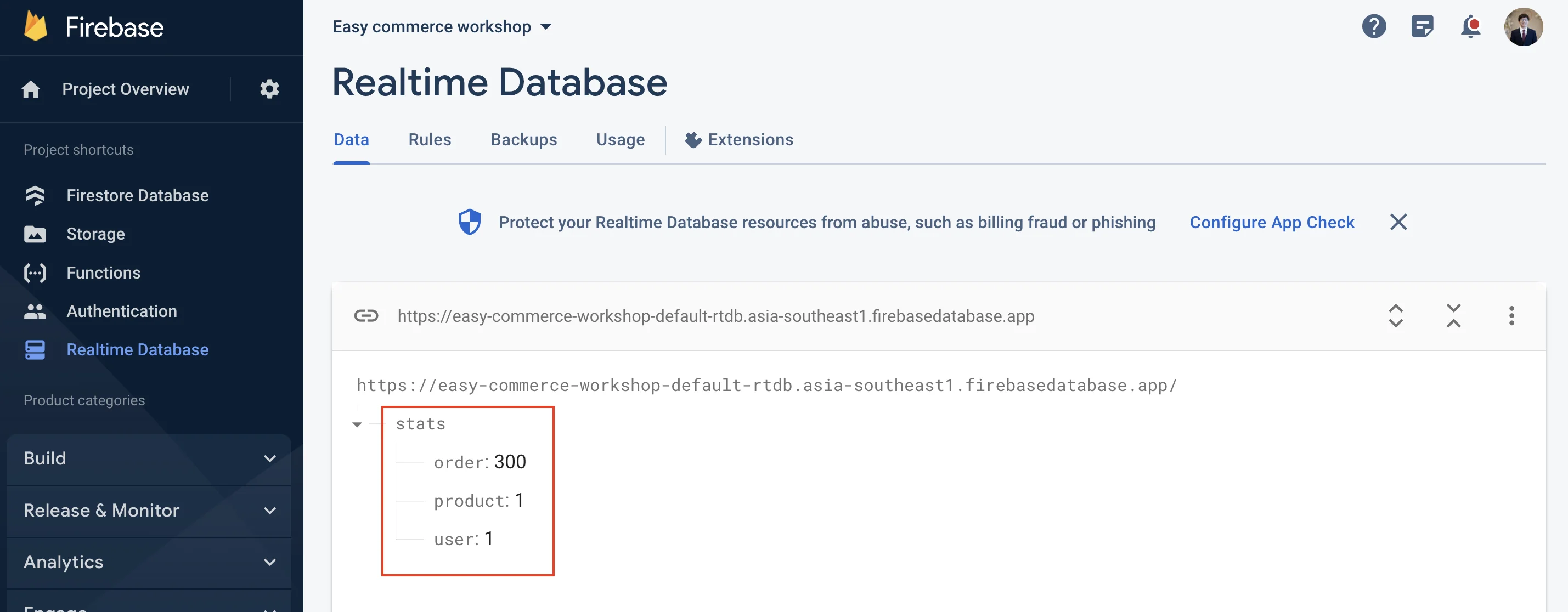Copy database URL link icon
1568x612 pixels.
(366, 316)
